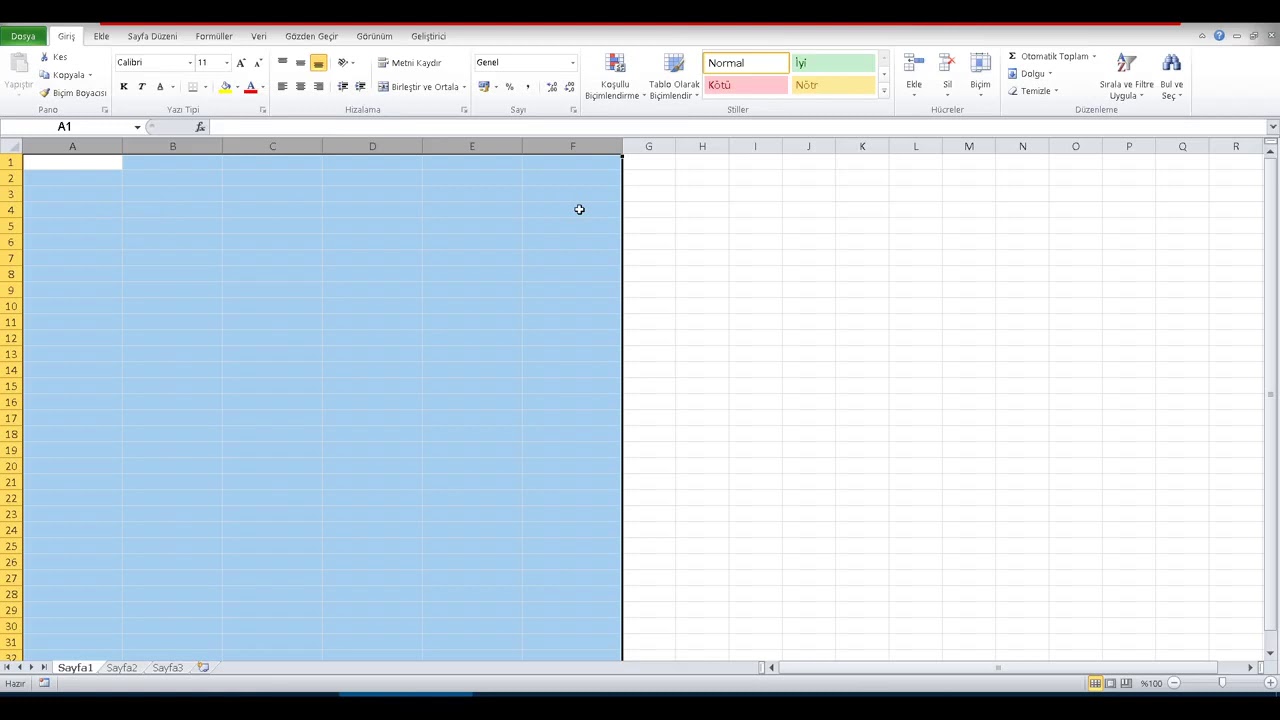
Task: Switch to Page Layout view icon
Action: click(x=1110, y=683)
